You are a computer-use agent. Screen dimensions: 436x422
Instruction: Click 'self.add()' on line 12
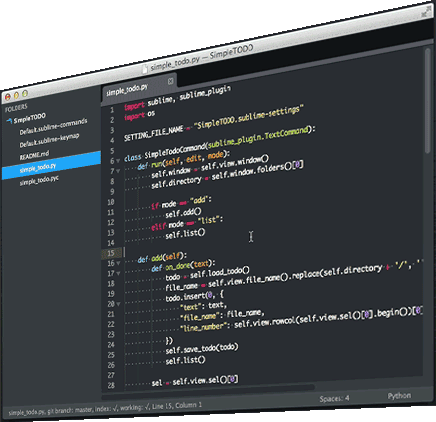pos(183,212)
